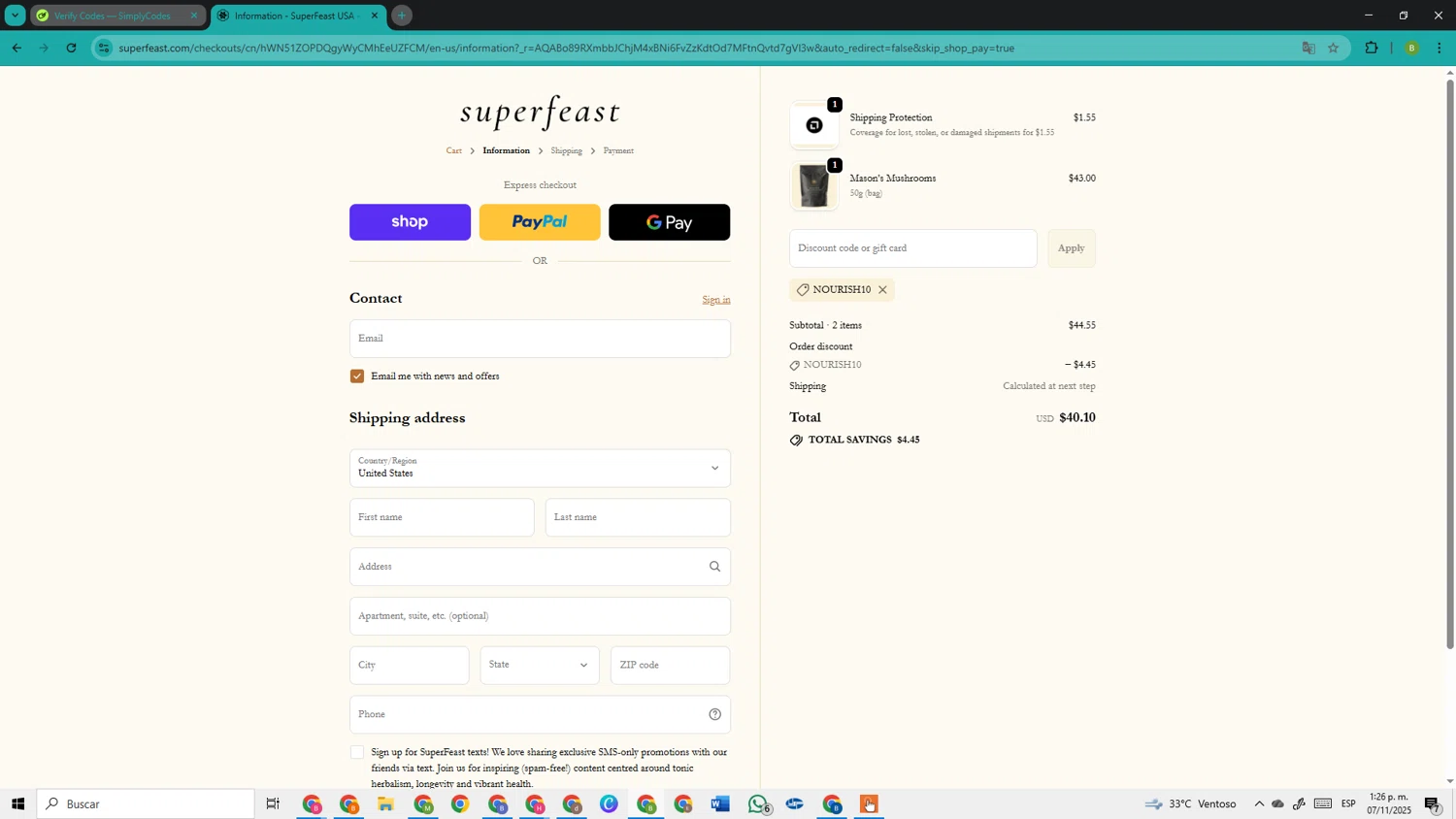Switch to the Verify Codes SimplyCodes tab
The width and height of the screenshot is (1456, 819).
pos(116,16)
